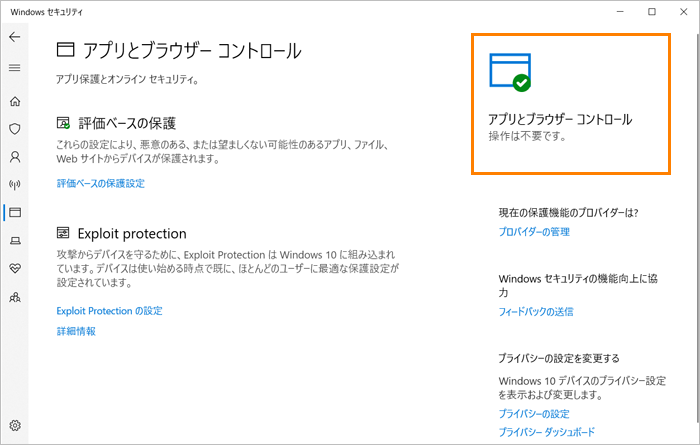Click the Exploit protection heading
Viewport: 700px width, 445px height.
pos(132,233)
